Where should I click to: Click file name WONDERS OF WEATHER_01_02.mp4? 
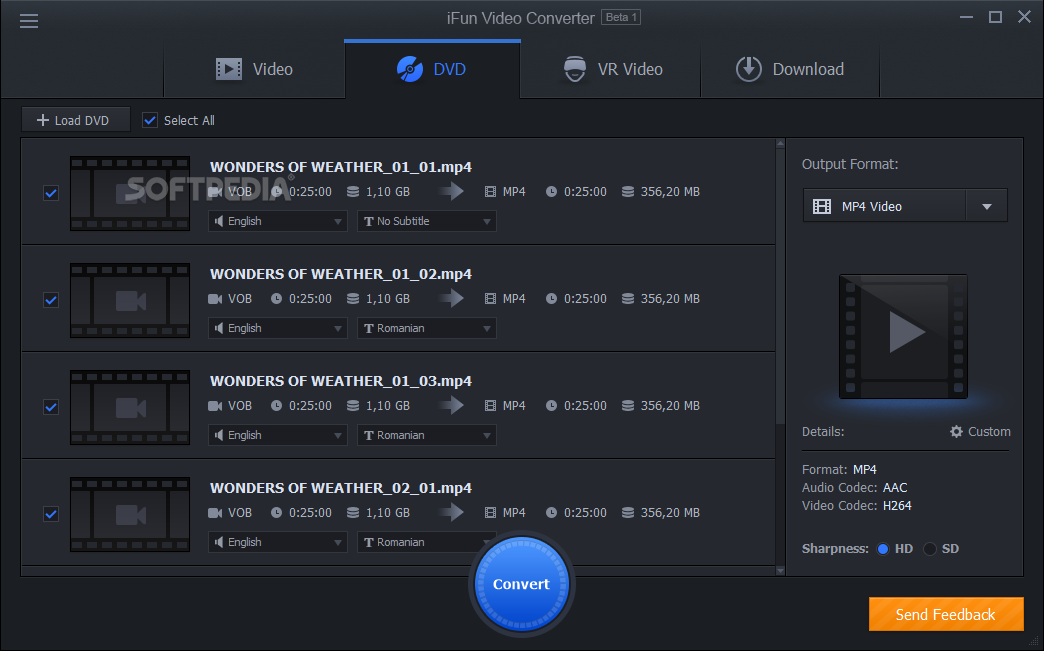coord(341,274)
